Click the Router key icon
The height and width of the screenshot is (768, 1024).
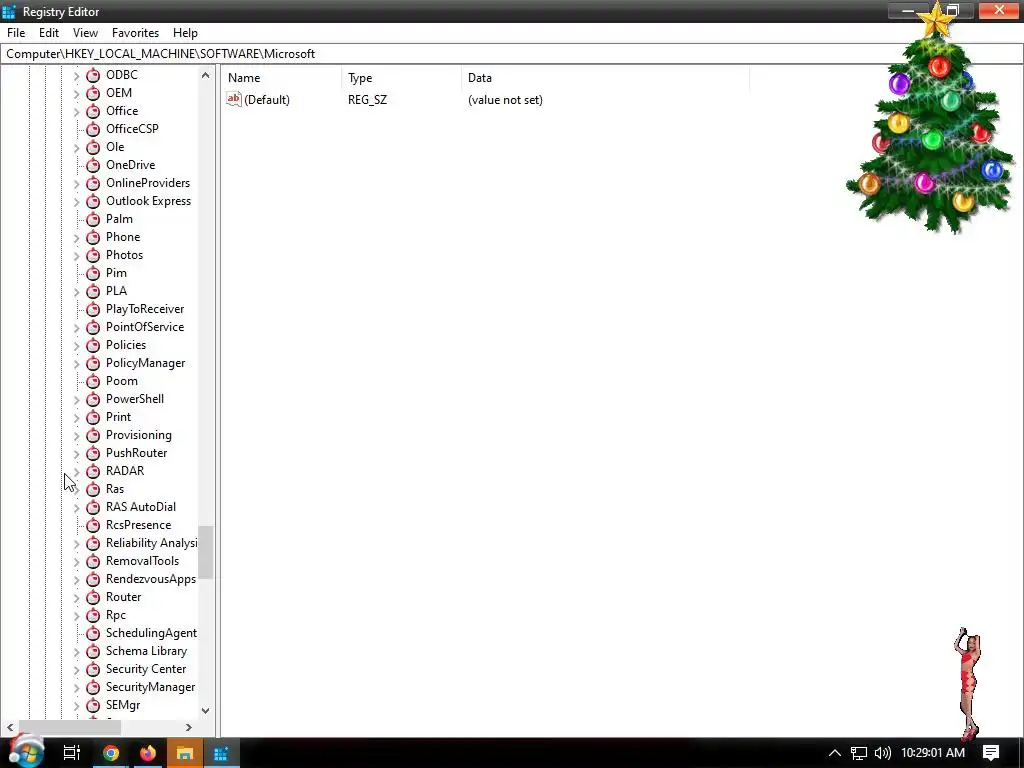(93, 598)
